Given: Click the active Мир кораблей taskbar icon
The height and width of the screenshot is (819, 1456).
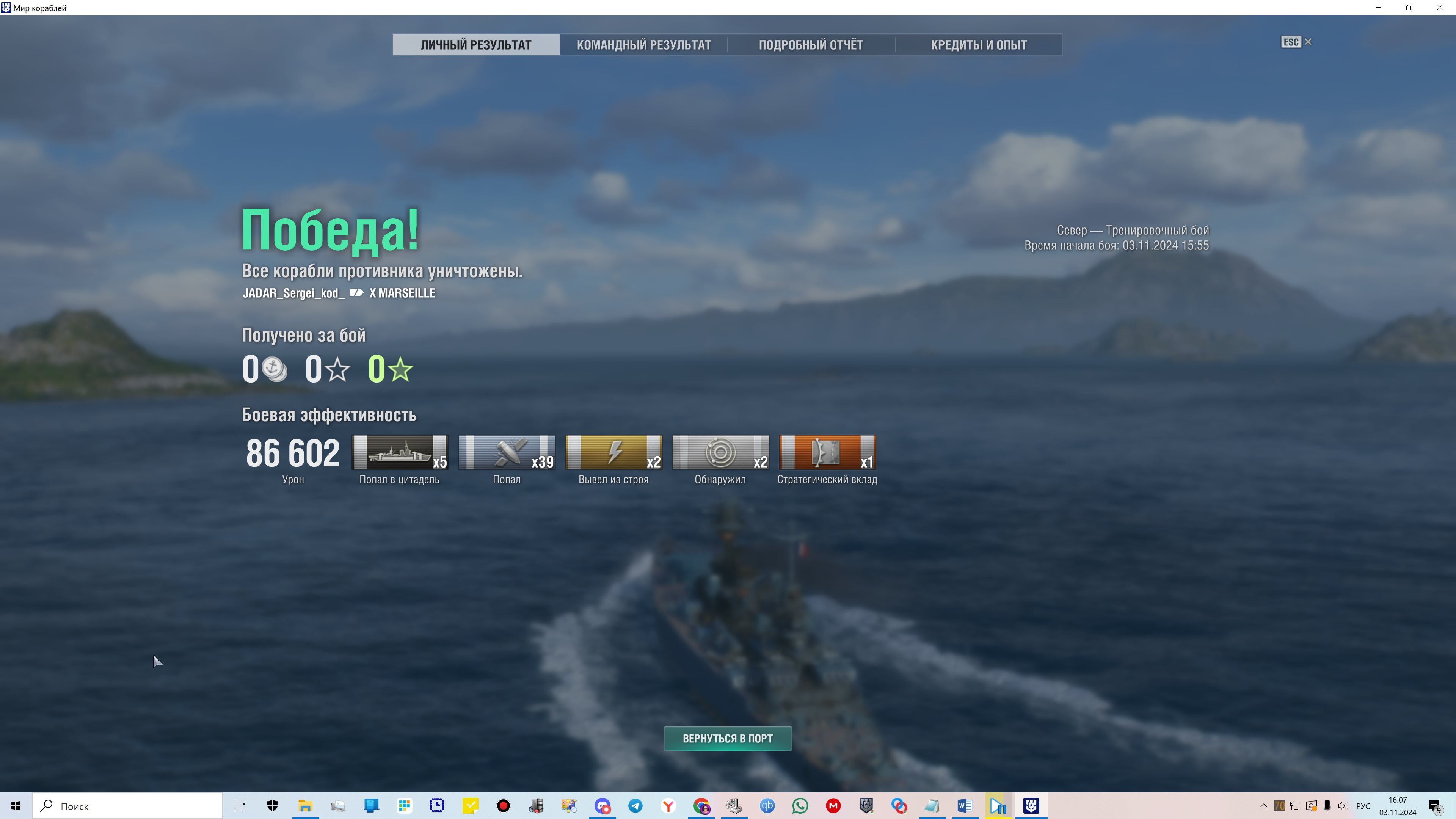Looking at the screenshot, I should (x=1031, y=806).
